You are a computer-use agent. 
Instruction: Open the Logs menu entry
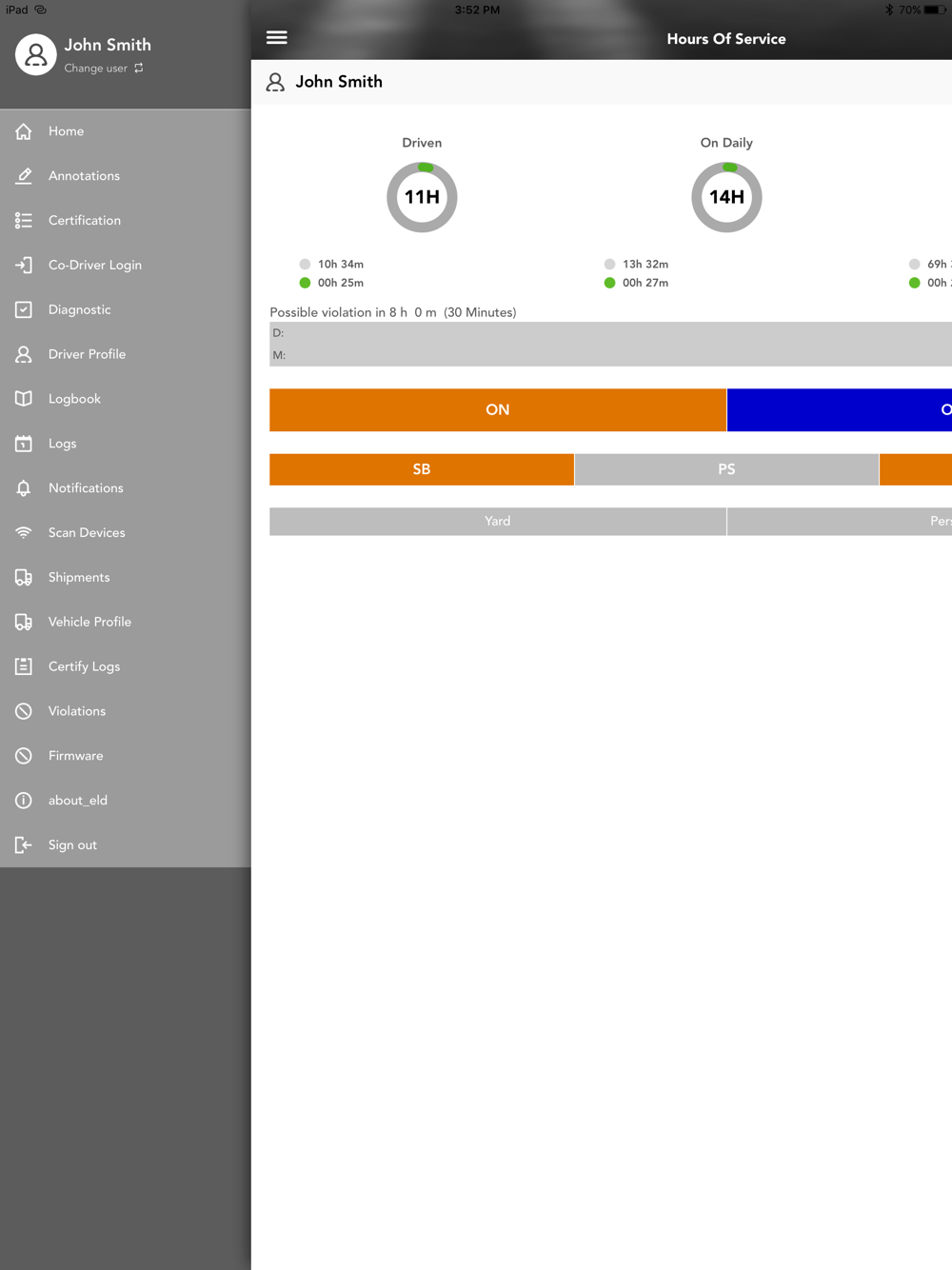(126, 444)
